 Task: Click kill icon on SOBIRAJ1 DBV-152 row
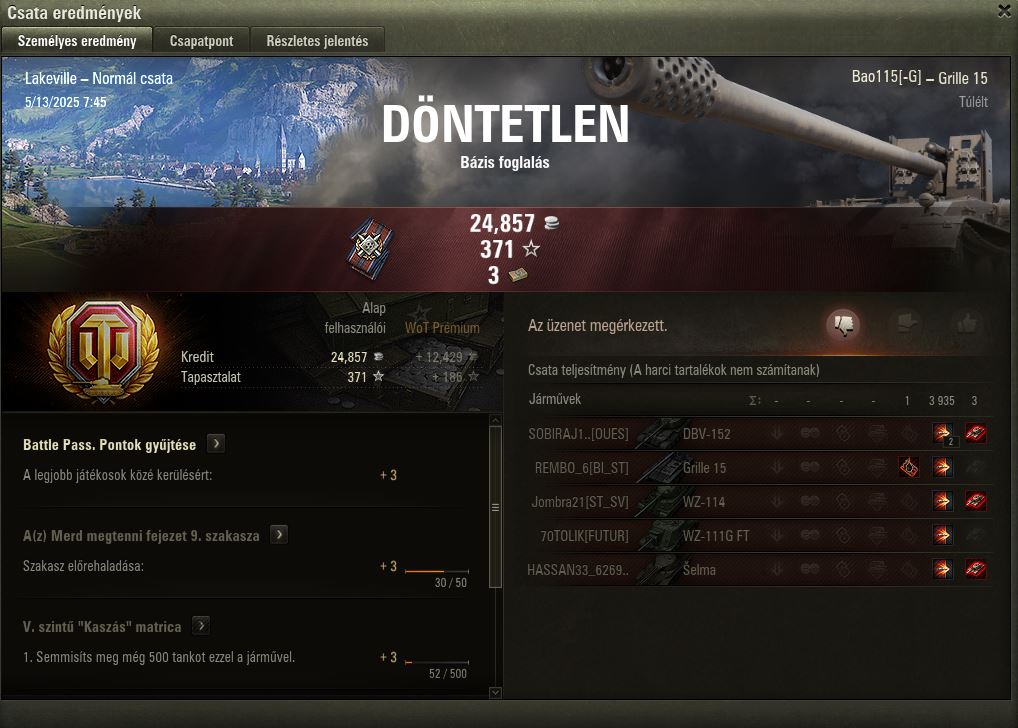pyautogui.click(x=975, y=433)
